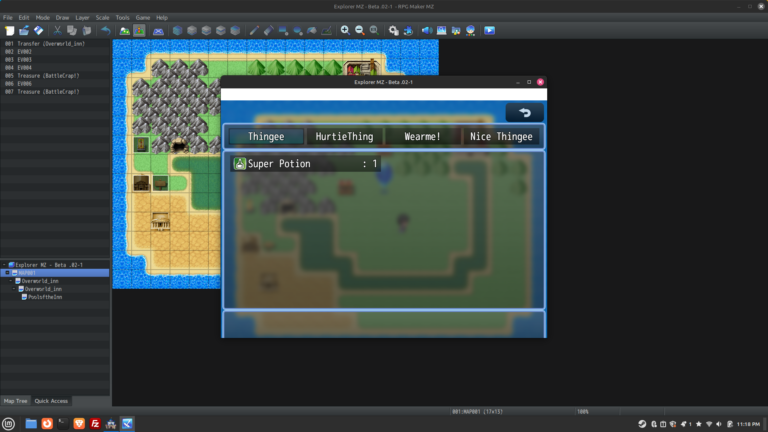Select the Wearme! category
The image size is (768, 432).
tap(422, 137)
